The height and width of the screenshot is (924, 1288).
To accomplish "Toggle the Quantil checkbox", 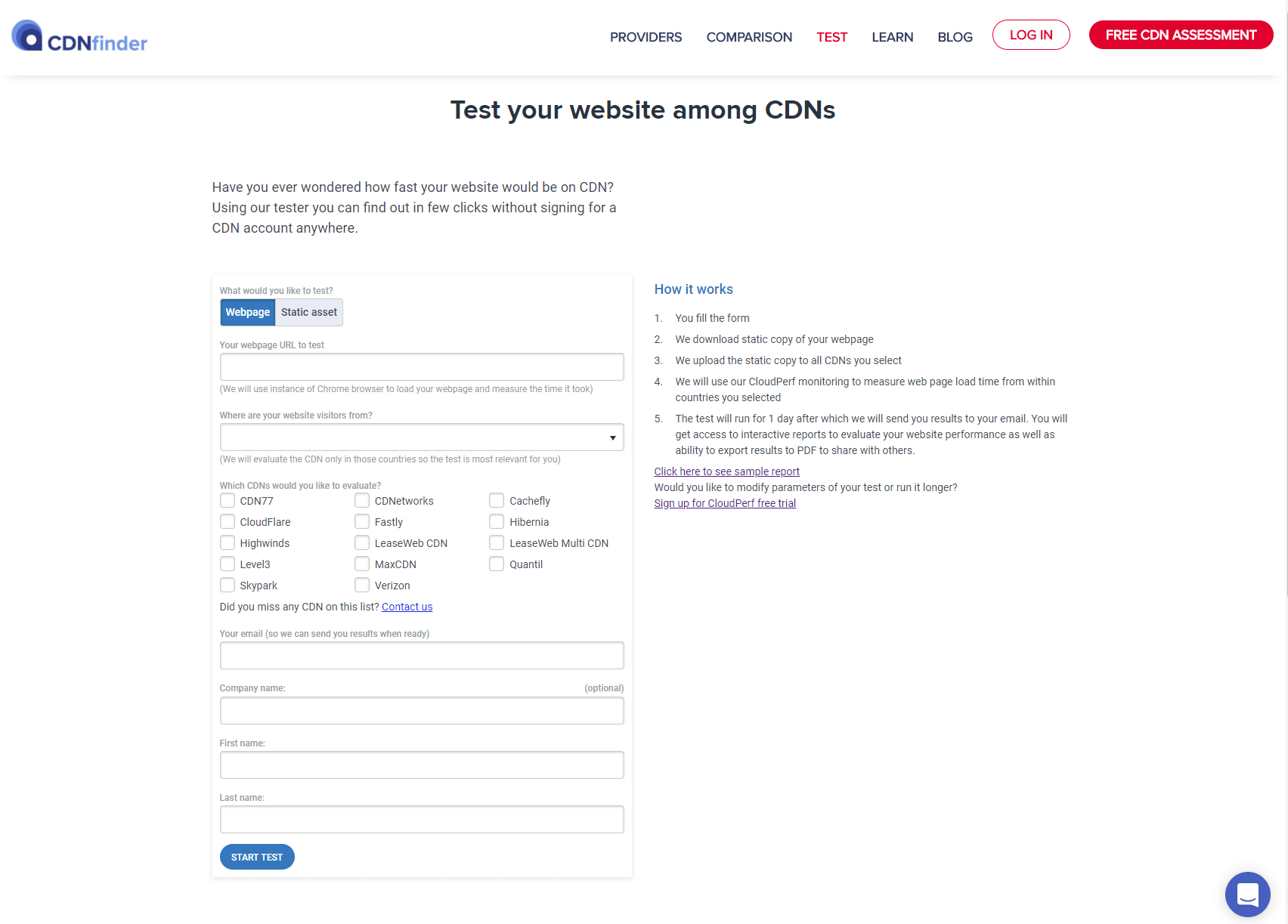I will coord(497,564).
